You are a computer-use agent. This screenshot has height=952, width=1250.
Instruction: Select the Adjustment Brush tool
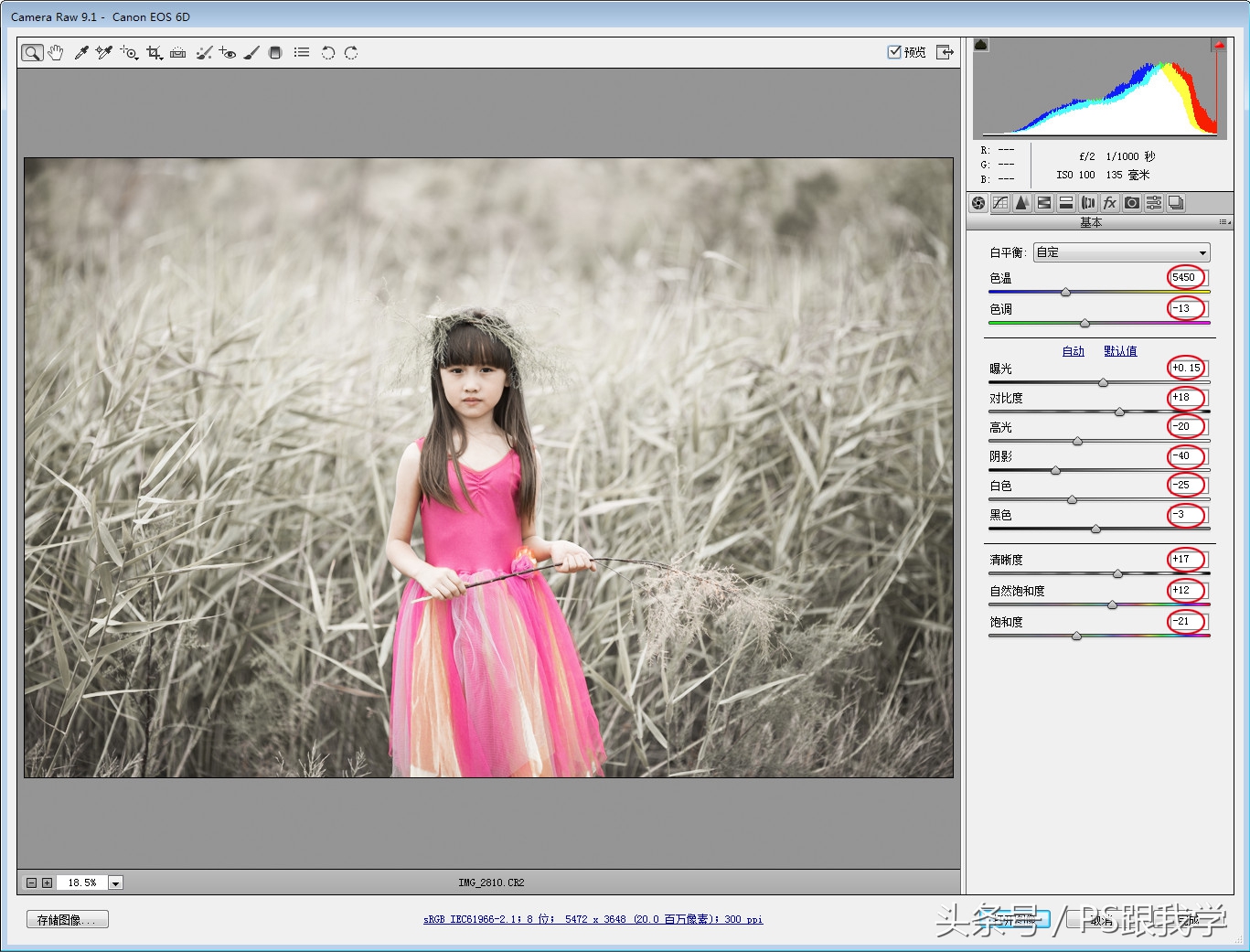(251, 53)
